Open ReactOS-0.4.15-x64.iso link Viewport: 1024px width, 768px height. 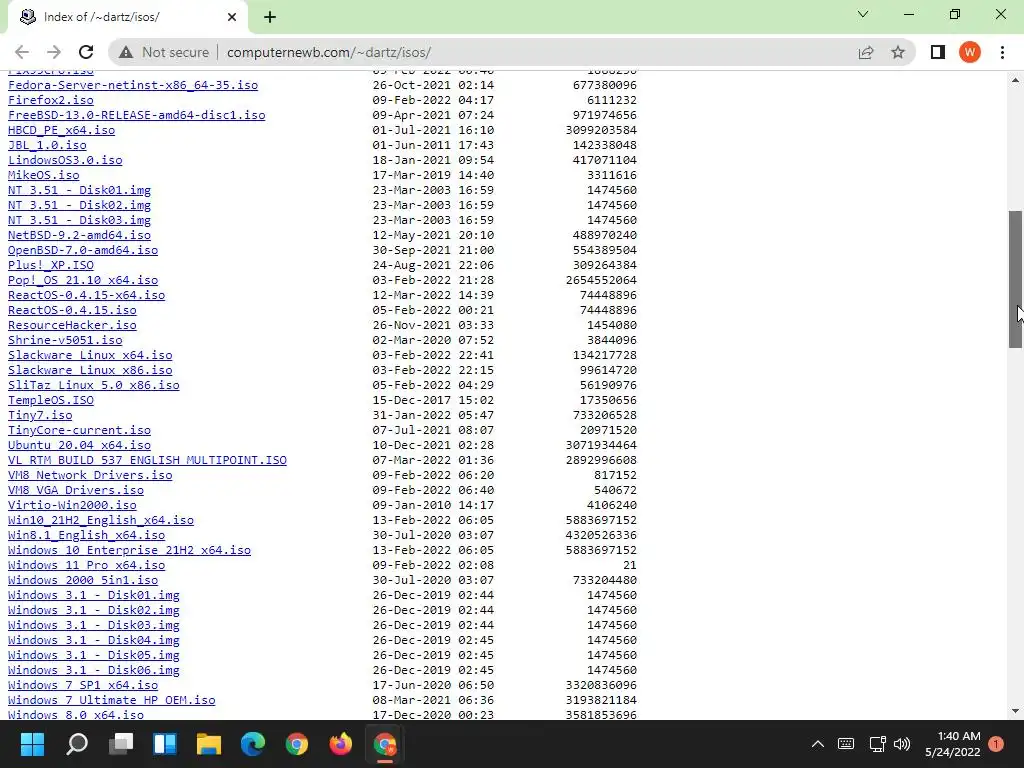[x=86, y=295]
